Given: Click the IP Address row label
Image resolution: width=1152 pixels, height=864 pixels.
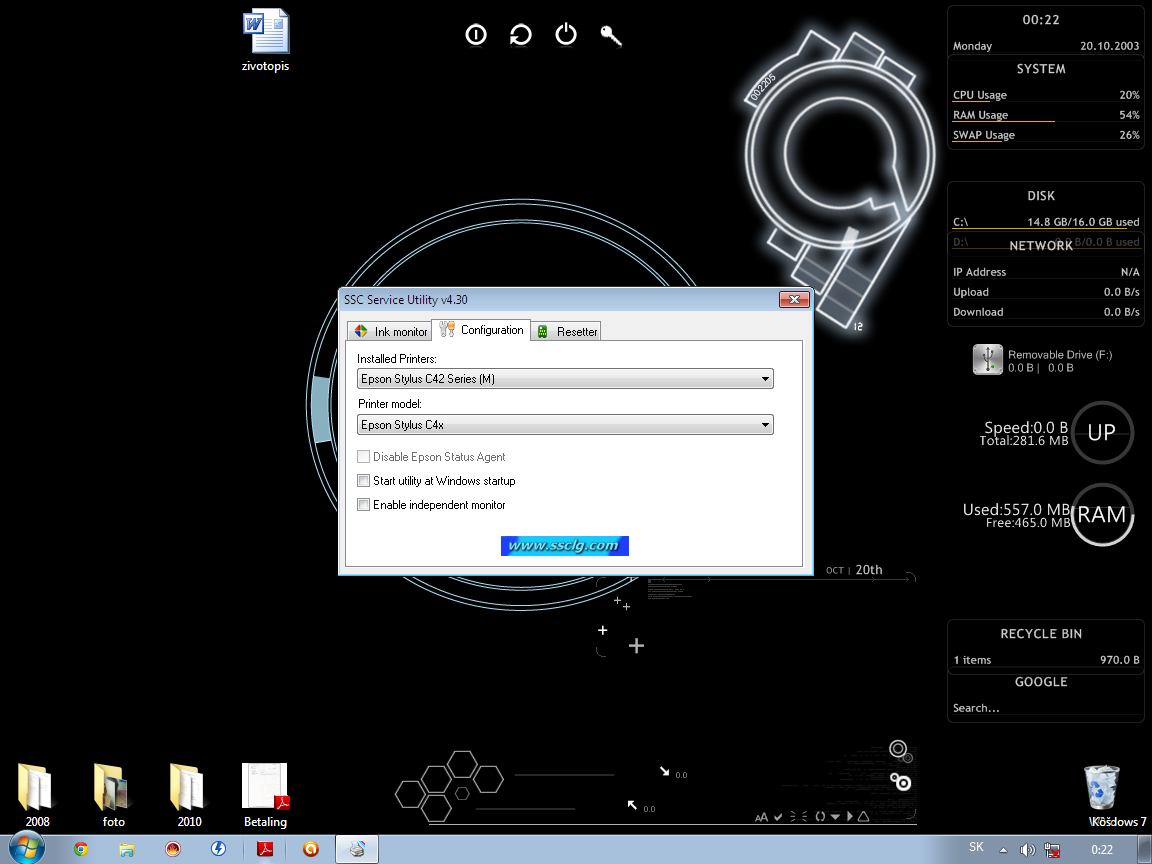Looking at the screenshot, I should point(979,272).
